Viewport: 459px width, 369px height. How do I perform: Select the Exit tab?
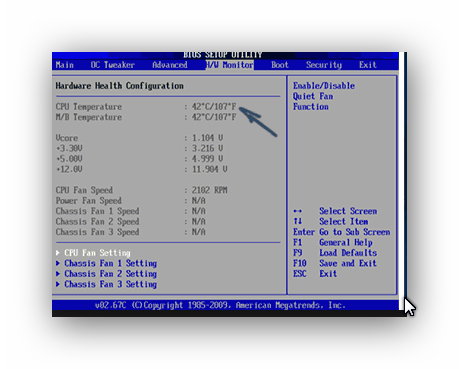coord(368,65)
